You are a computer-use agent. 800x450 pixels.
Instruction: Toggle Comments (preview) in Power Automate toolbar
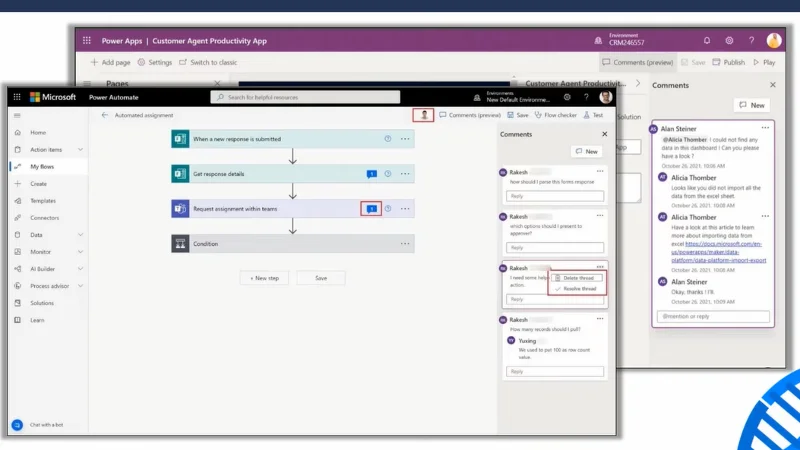coord(470,115)
